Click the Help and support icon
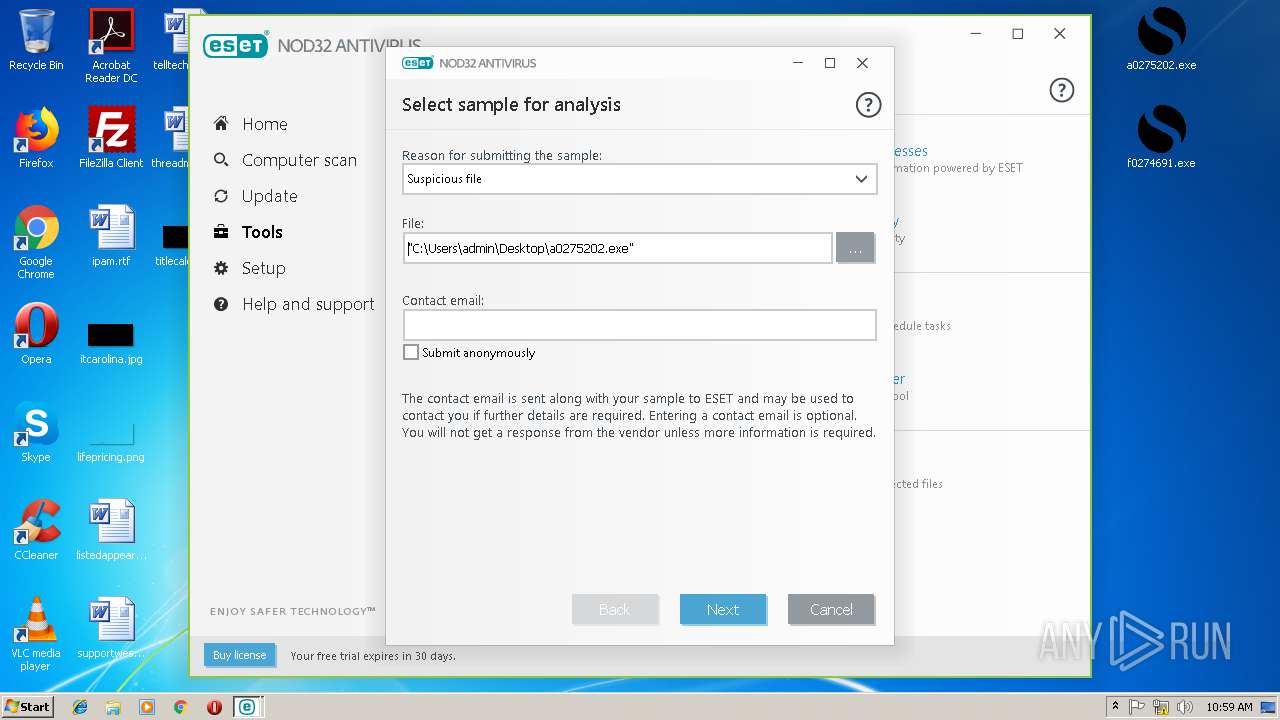The width and height of the screenshot is (1280, 720). (x=221, y=304)
